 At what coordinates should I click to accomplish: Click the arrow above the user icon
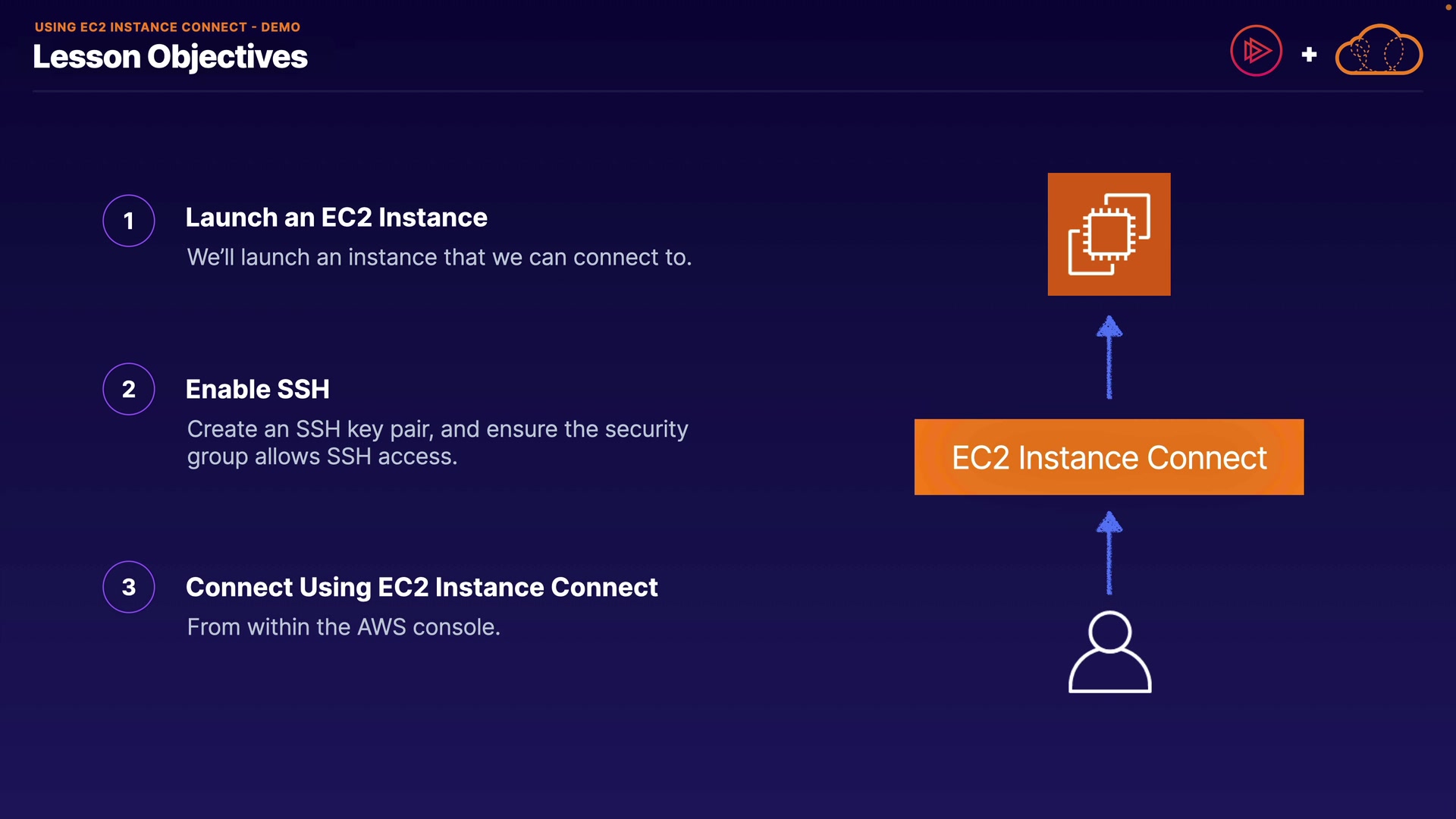(x=1109, y=553)
